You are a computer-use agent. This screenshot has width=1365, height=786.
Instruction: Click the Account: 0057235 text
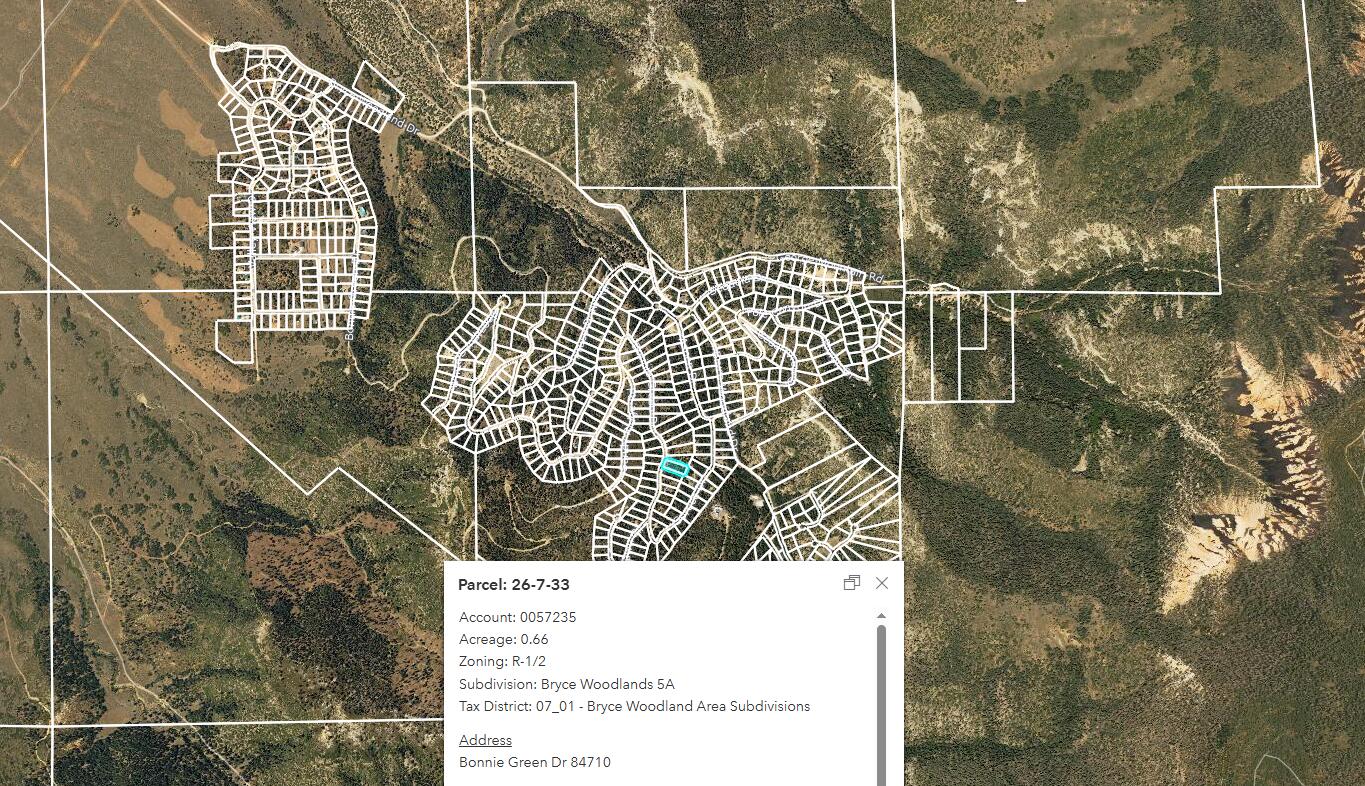517,617
